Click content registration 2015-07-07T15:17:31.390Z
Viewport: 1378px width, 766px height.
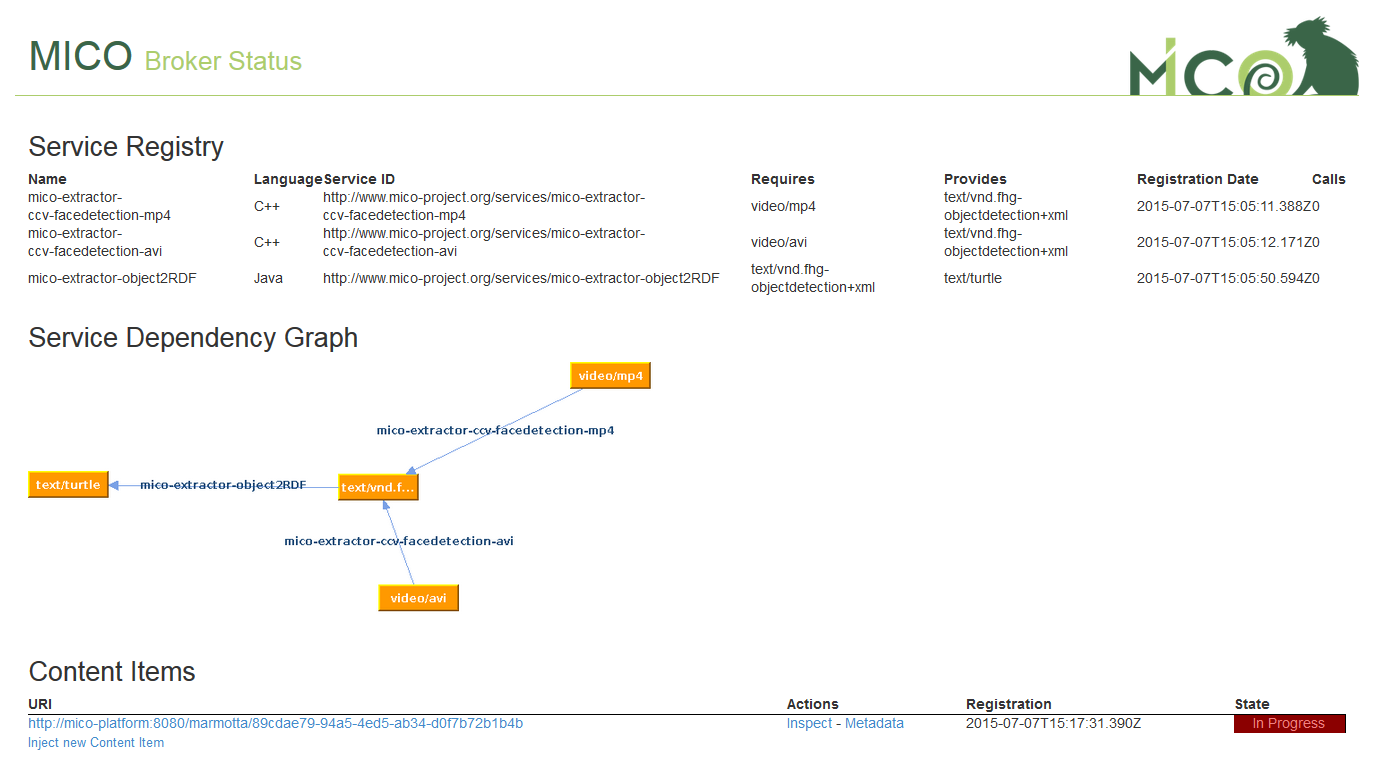[1053, 723]
